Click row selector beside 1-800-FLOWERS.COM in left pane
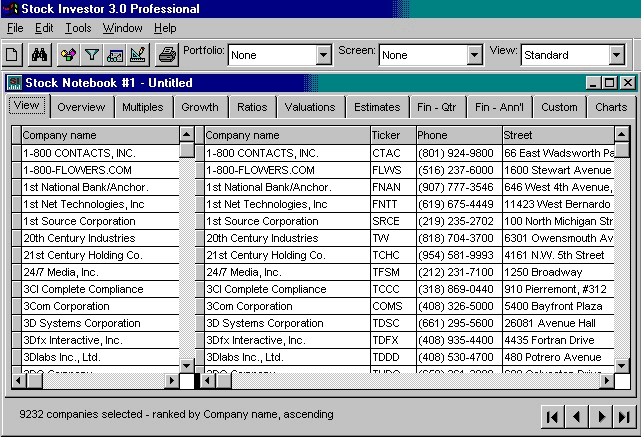This screenshot has height=437, width=641. (16, 170)
